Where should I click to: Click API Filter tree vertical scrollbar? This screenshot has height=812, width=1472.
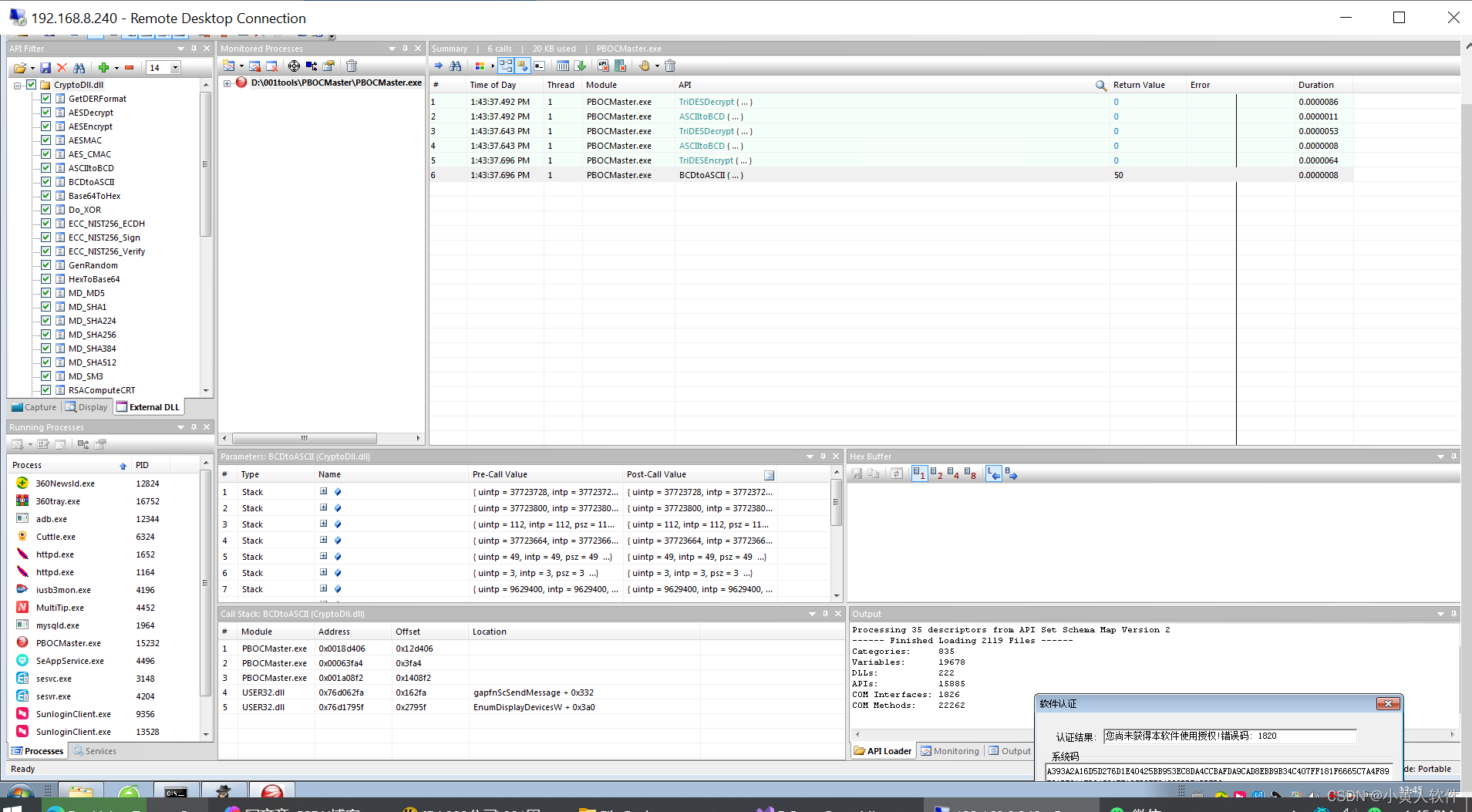205,164
